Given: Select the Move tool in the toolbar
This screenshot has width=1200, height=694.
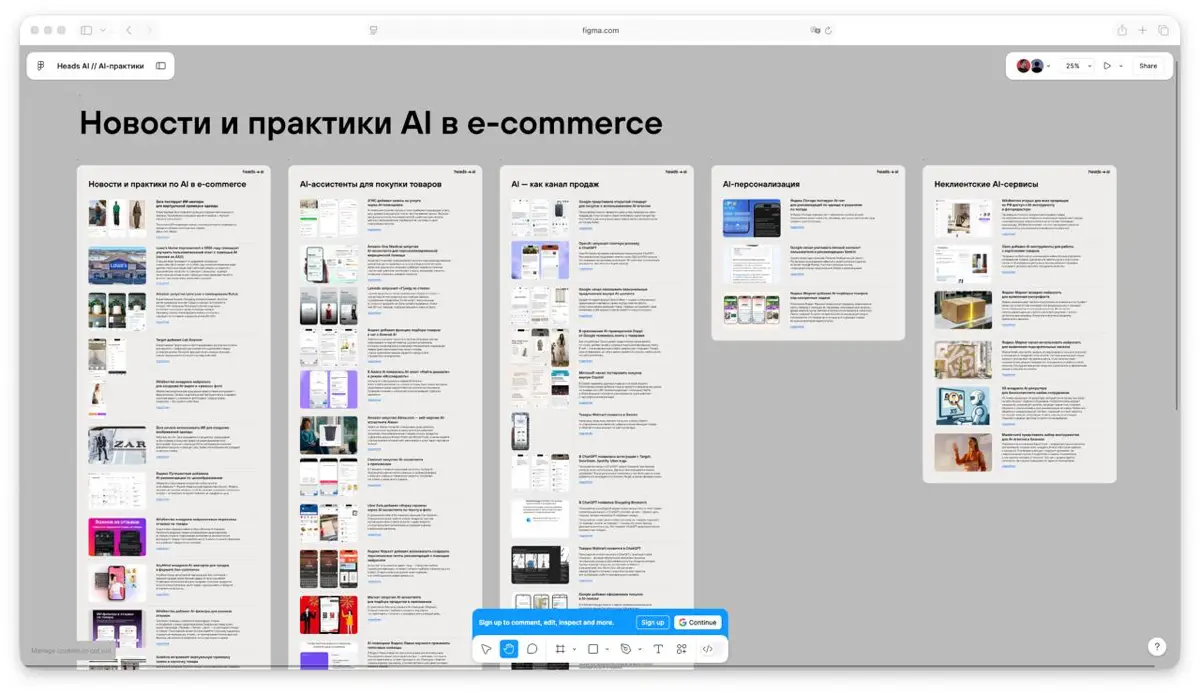Looking at the screenshot, I should 487,648.
